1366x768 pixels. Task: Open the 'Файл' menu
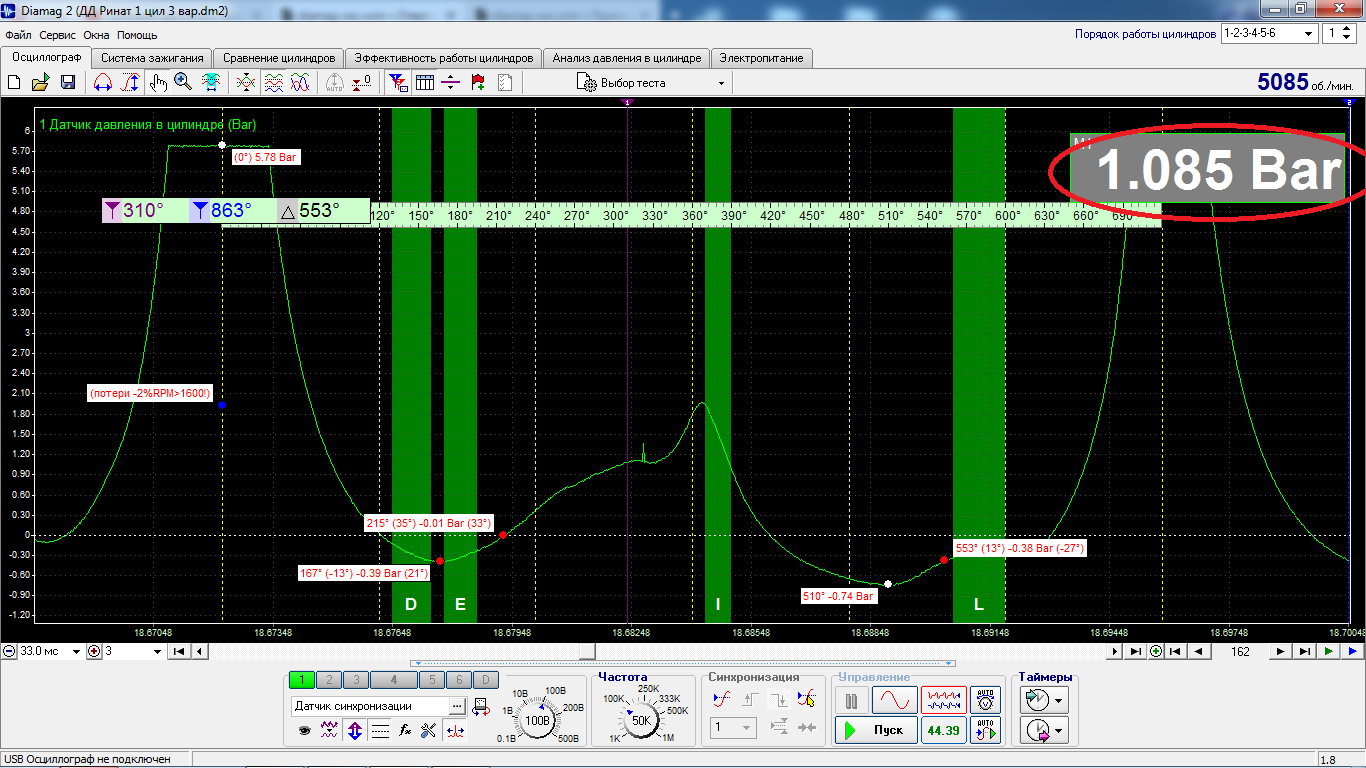point(18,34)
